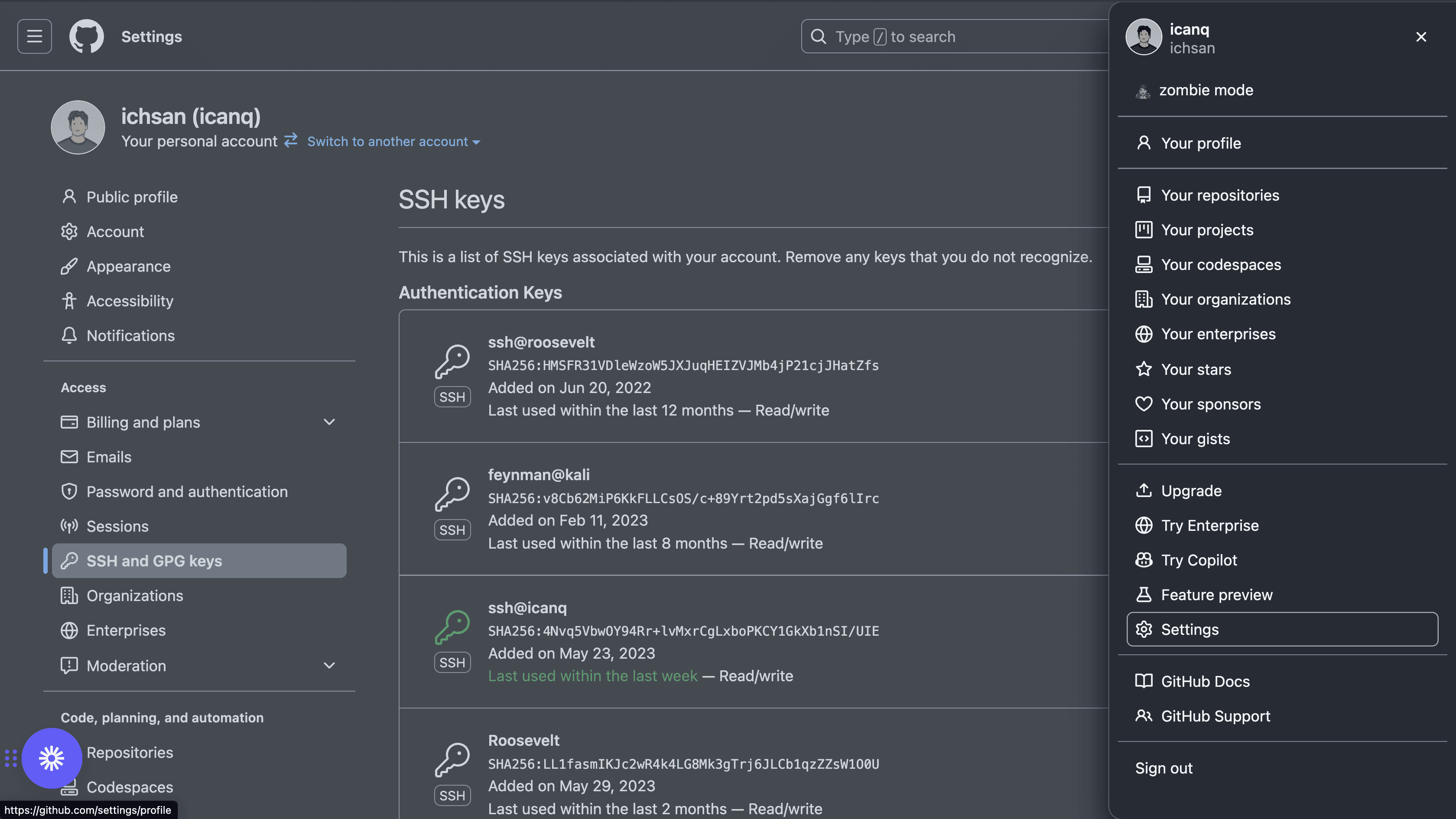Click the GitHub Octocat logo
Image resolution: width=1456 pixels, height=819 pixels.
coord(87,37)
